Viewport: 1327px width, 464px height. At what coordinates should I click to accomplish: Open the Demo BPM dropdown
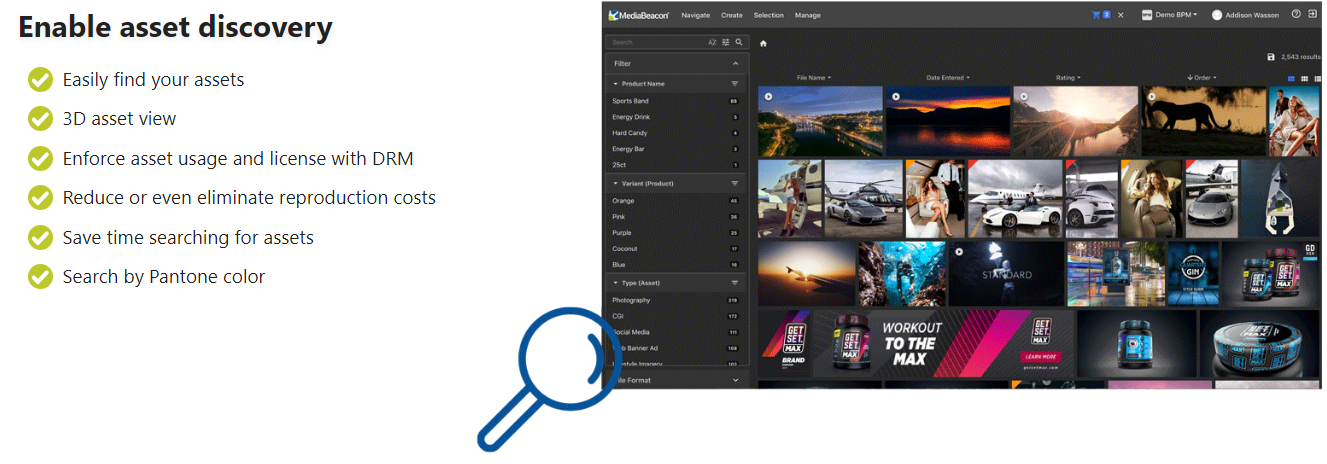click(x=1176, y=15)
